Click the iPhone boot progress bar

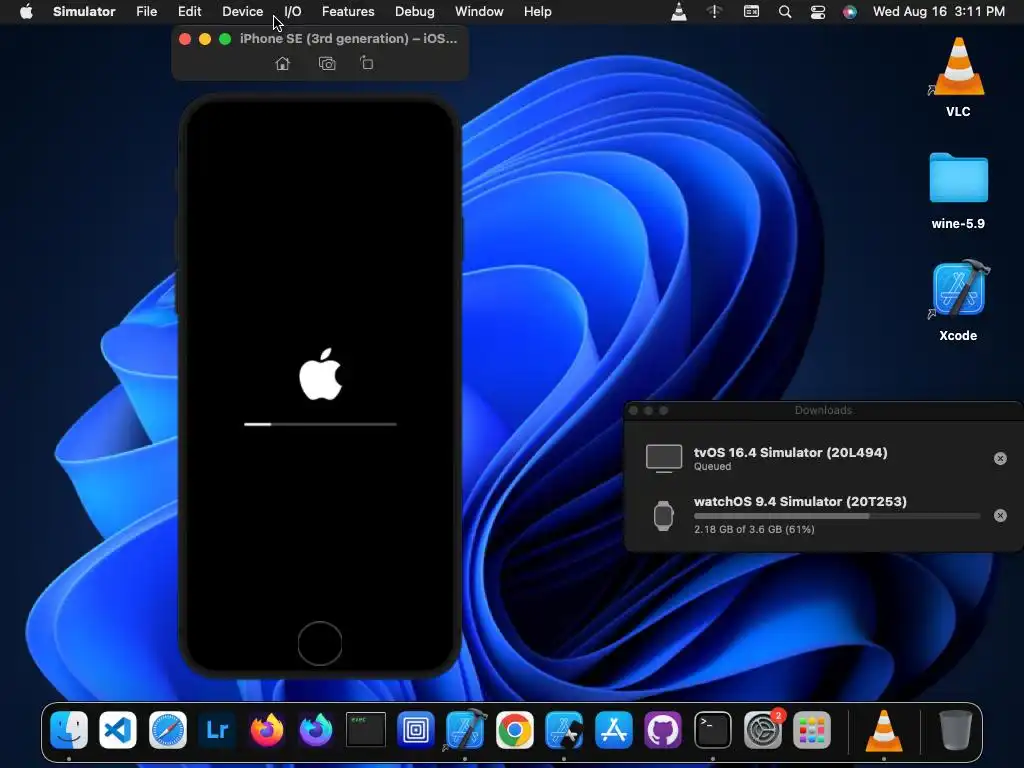[320, 424]
